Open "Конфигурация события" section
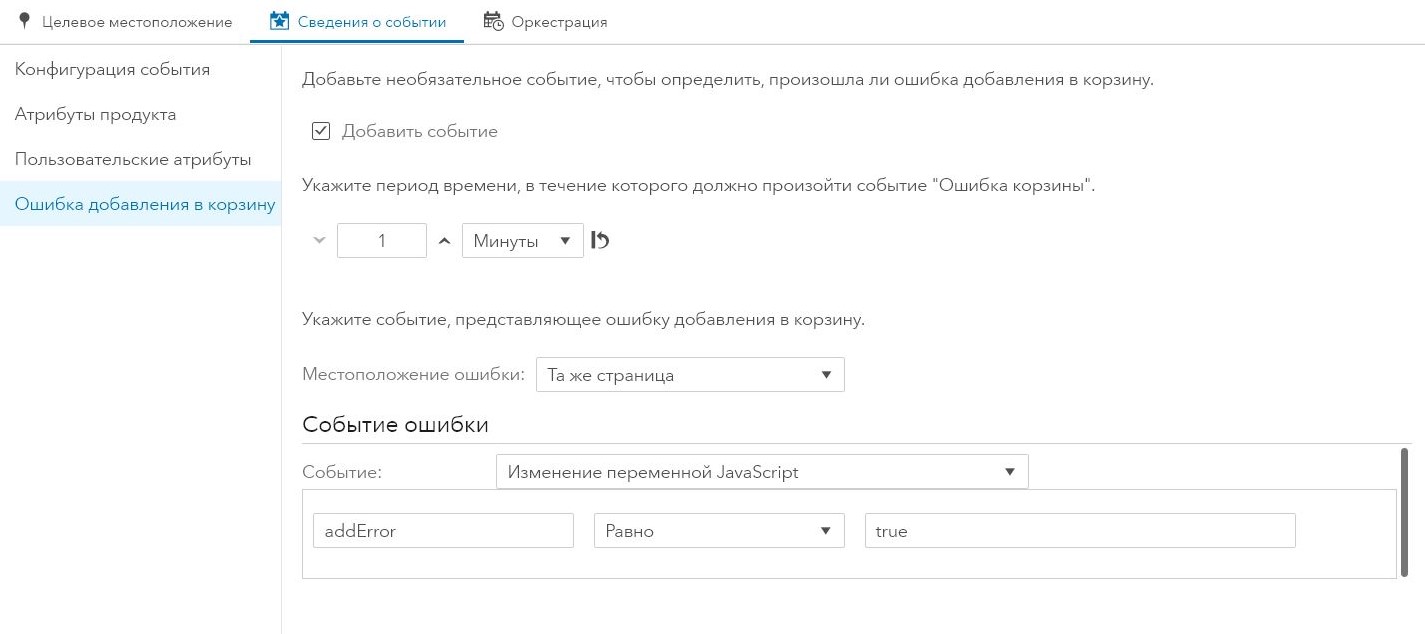The image size is (1425, 634). point(112,69)
